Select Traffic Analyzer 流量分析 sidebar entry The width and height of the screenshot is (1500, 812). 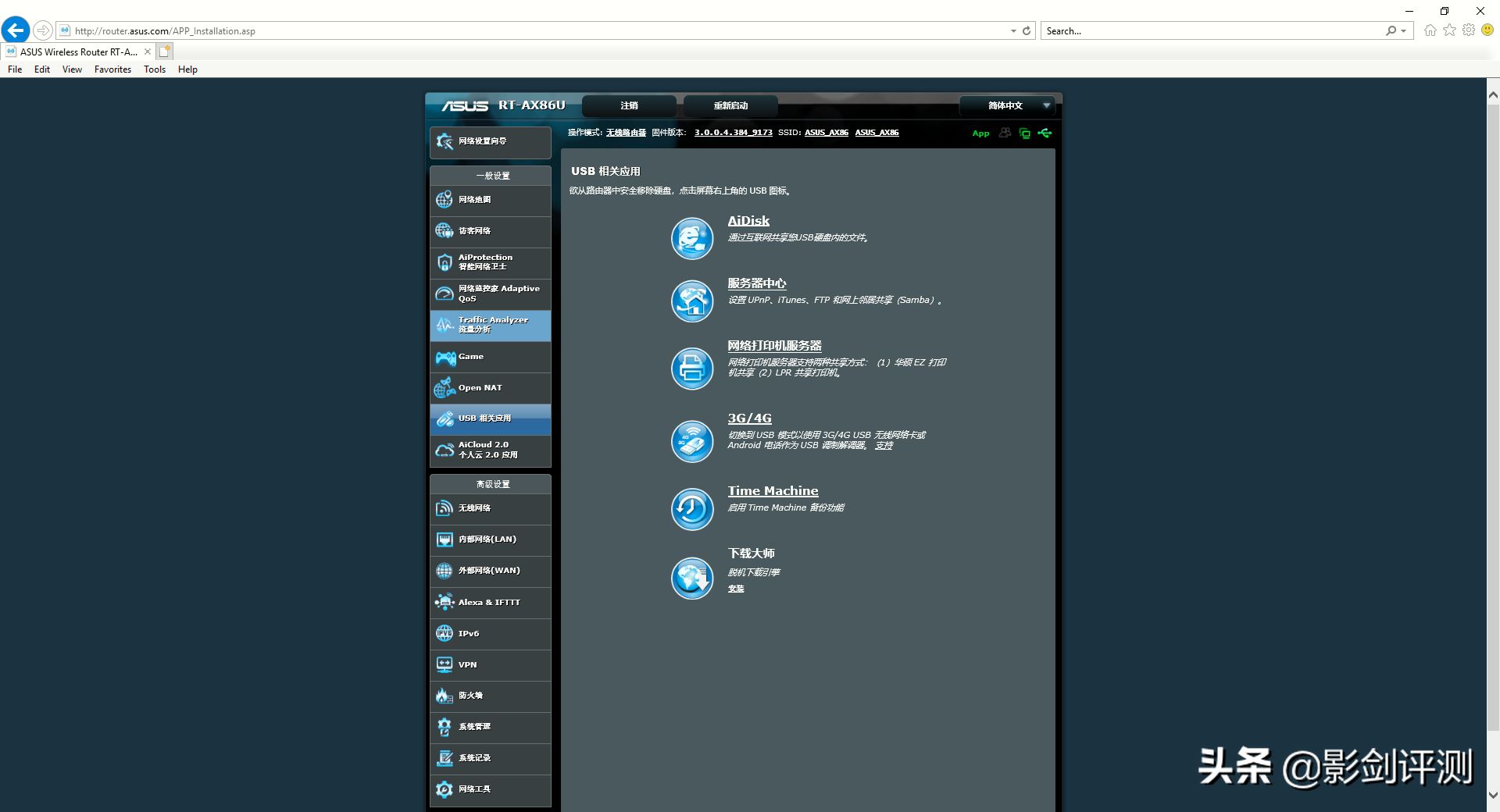click(491, 326)
